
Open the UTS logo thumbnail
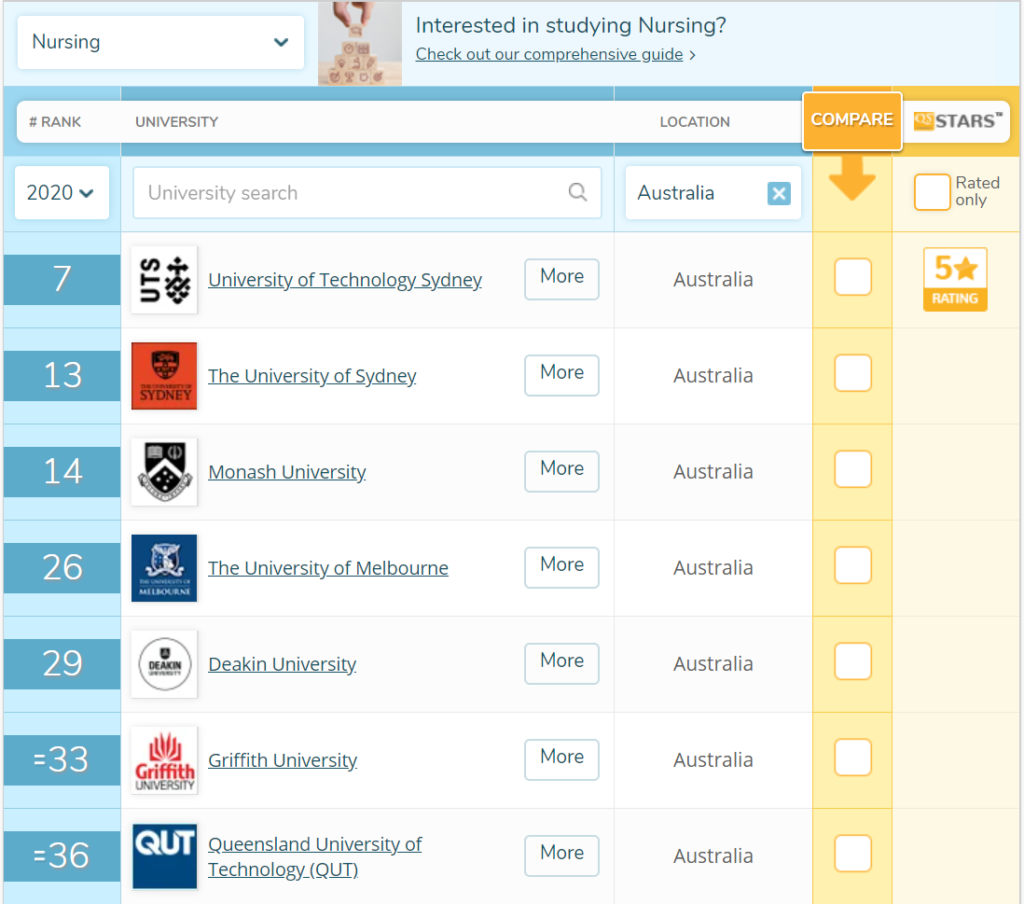tap(164, 280)
